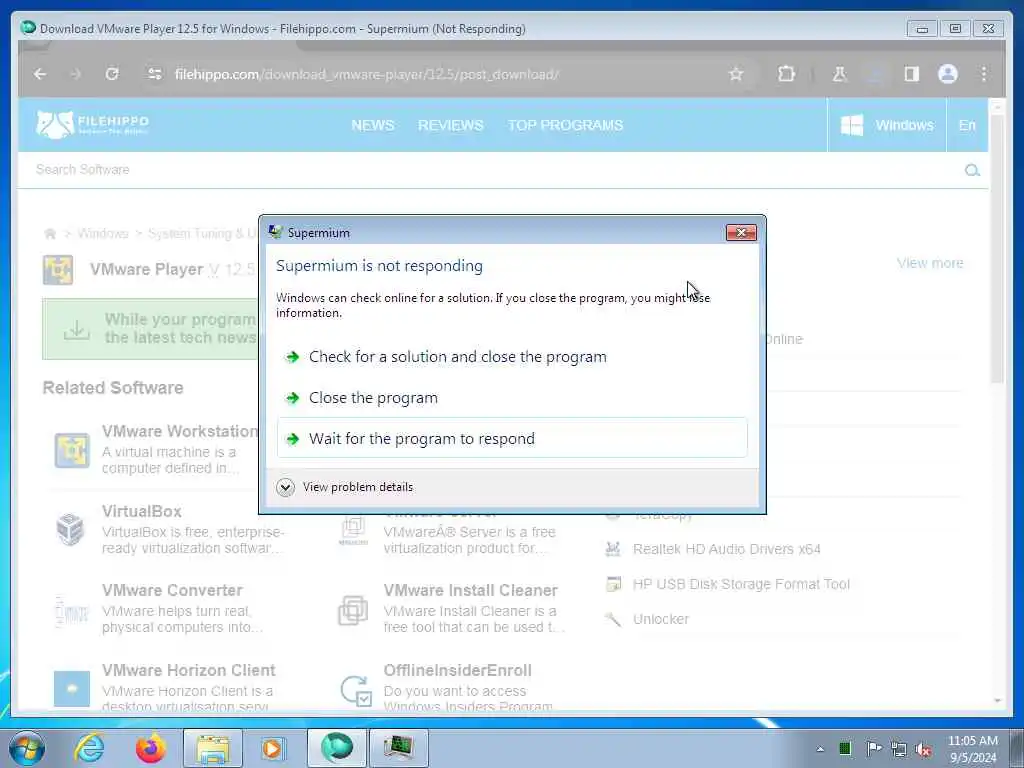This screenshot has width=1024, height=768.
Task: Choose Check for a solution and close the program
Action: [x=512, y=357]
